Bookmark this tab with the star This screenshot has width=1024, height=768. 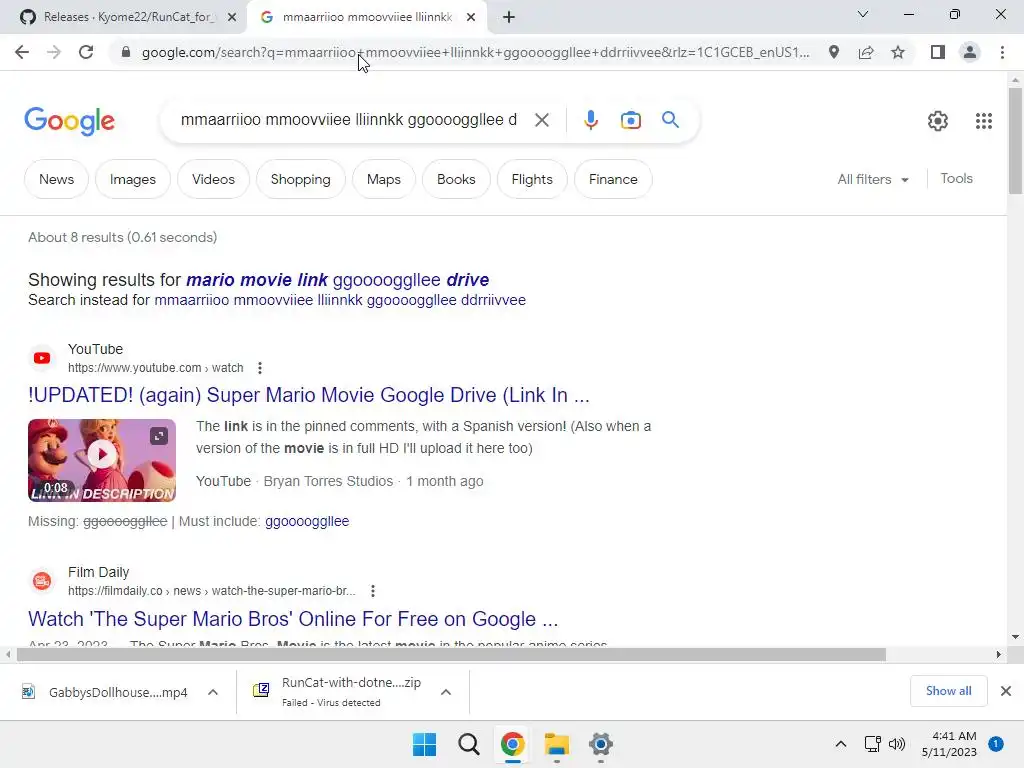coord(898,52)
